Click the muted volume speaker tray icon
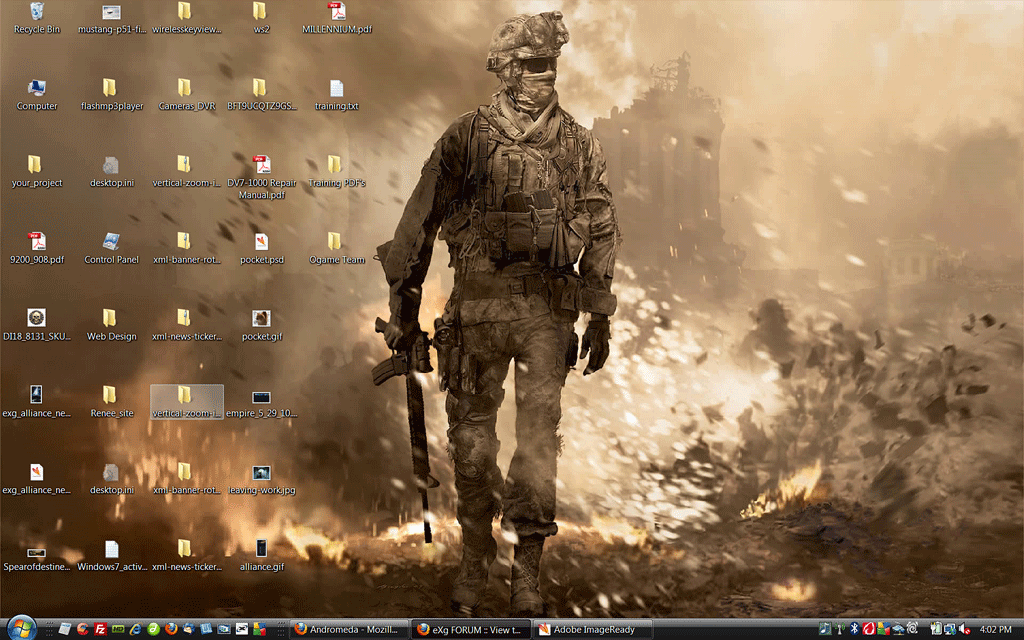 coord(965,629)
